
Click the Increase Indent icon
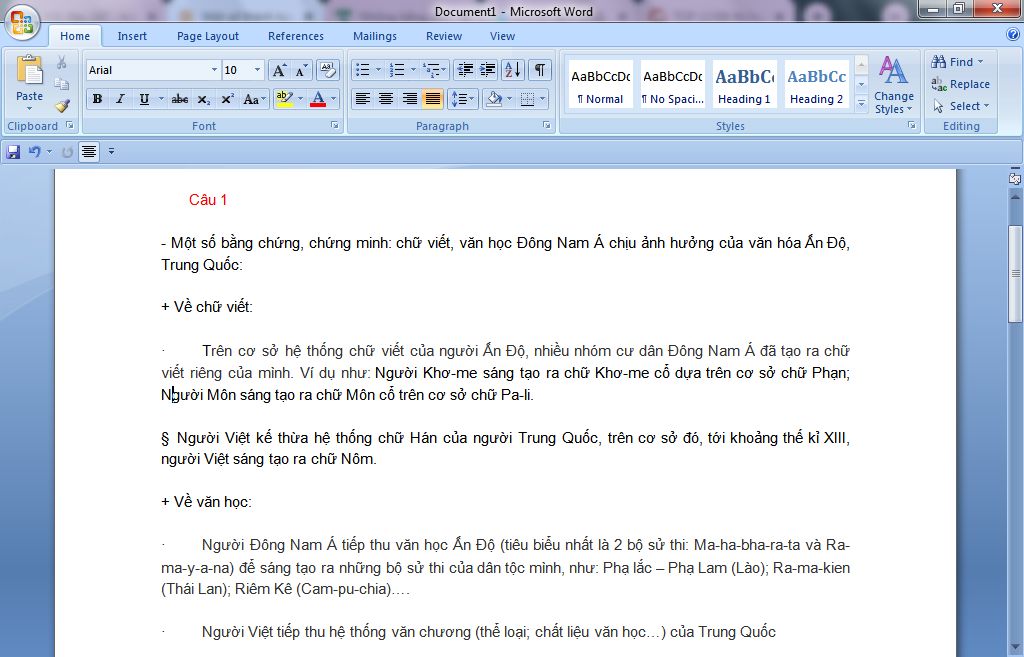pos(488,70)
